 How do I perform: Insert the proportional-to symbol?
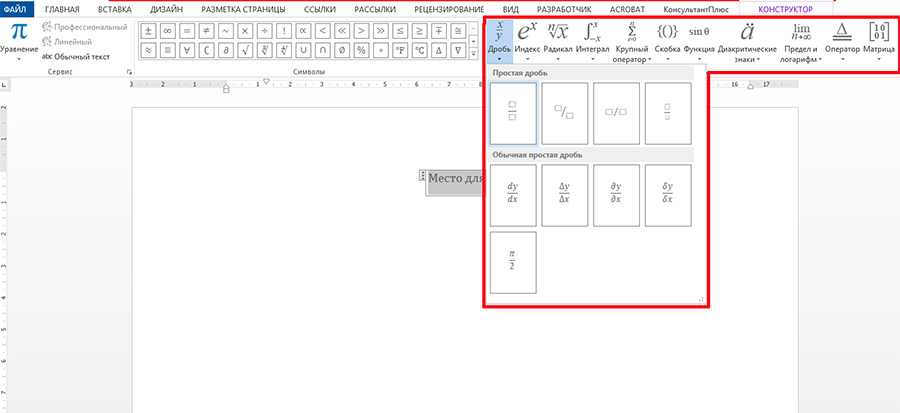click(x=304, y=31)
